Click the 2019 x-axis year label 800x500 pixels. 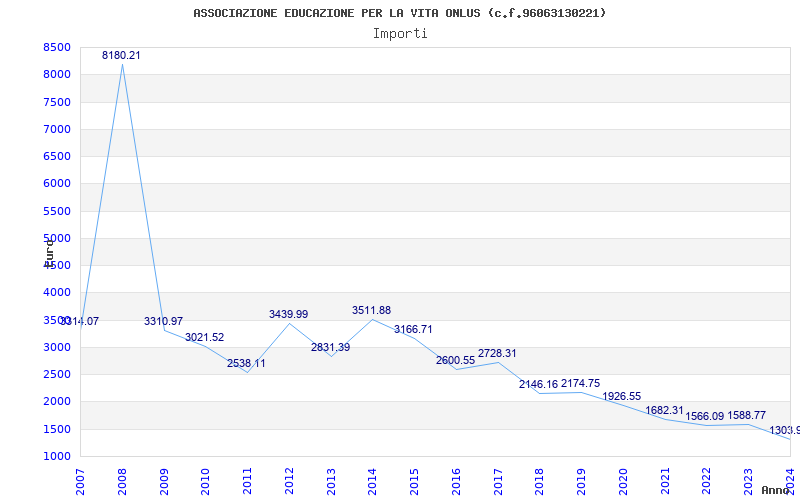coord(581,482)
